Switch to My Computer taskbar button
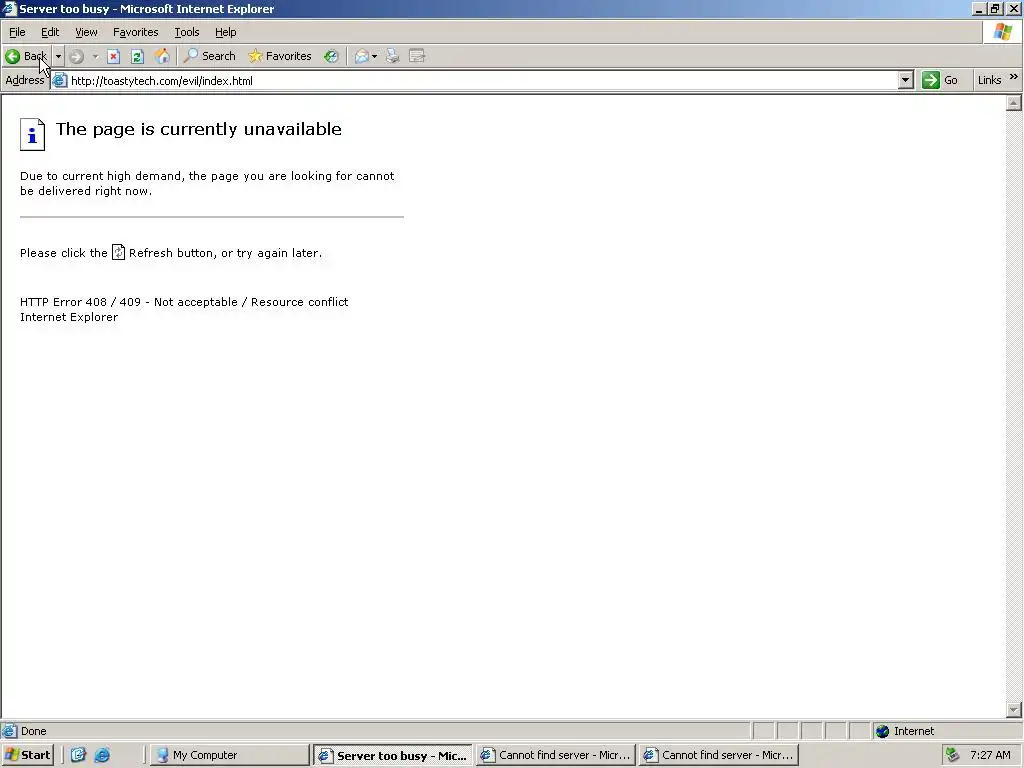The height and width of the screenshot is (768, 1024). pyautogui.click(x=229, y=755)
